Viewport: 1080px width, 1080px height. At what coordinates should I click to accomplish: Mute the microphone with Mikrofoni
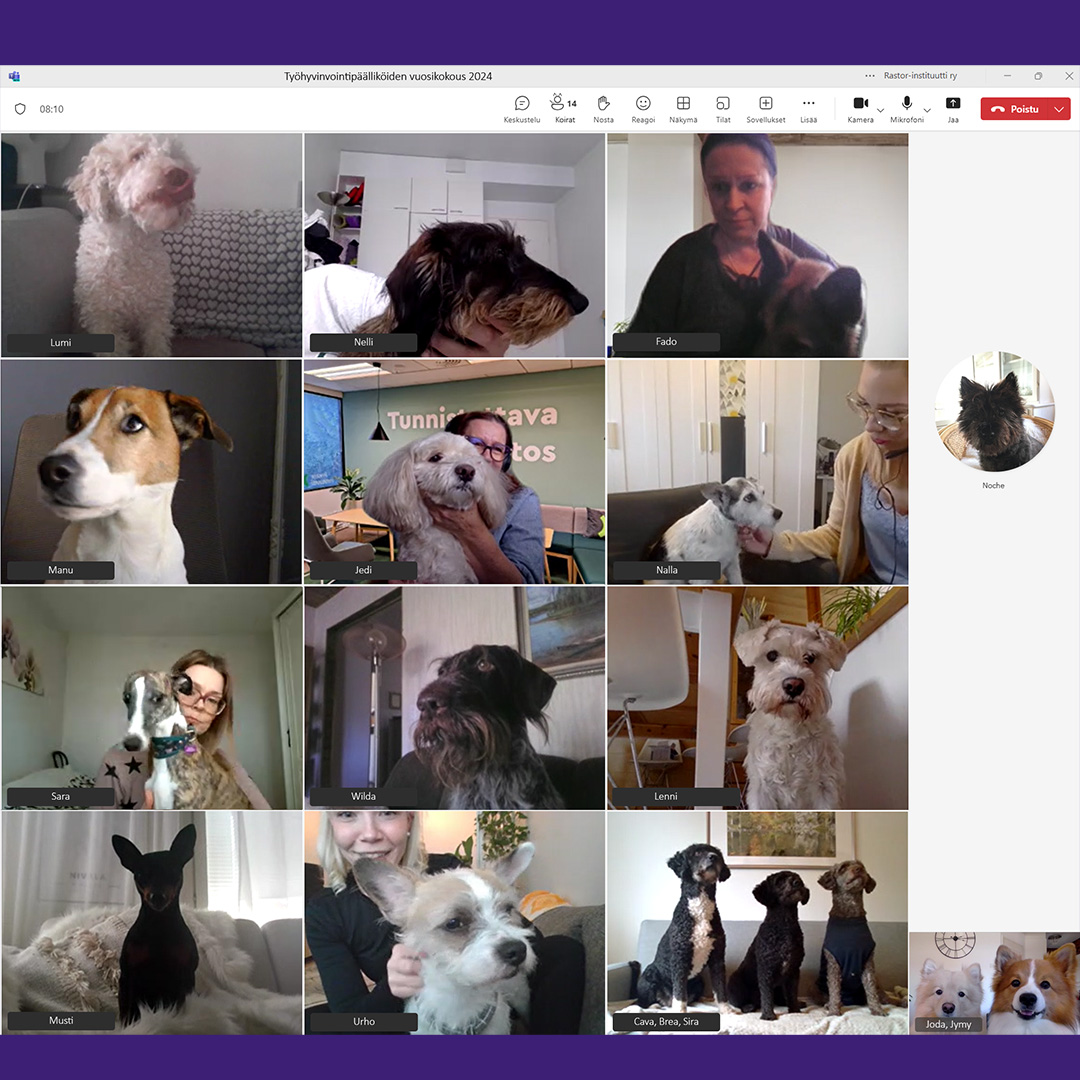(906, 109)
